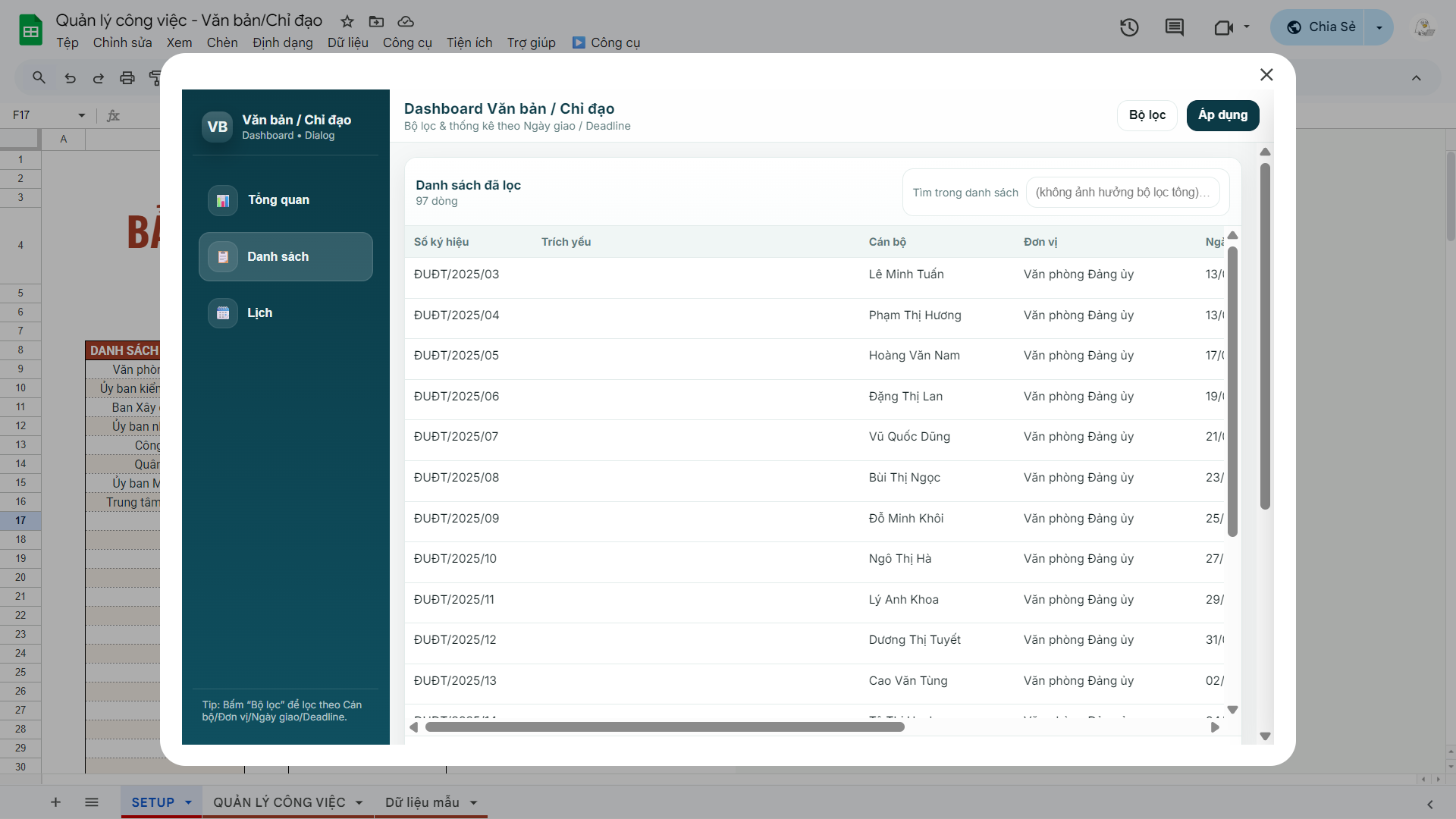Click the list horizontal scrollbar

tap(664, 727)
